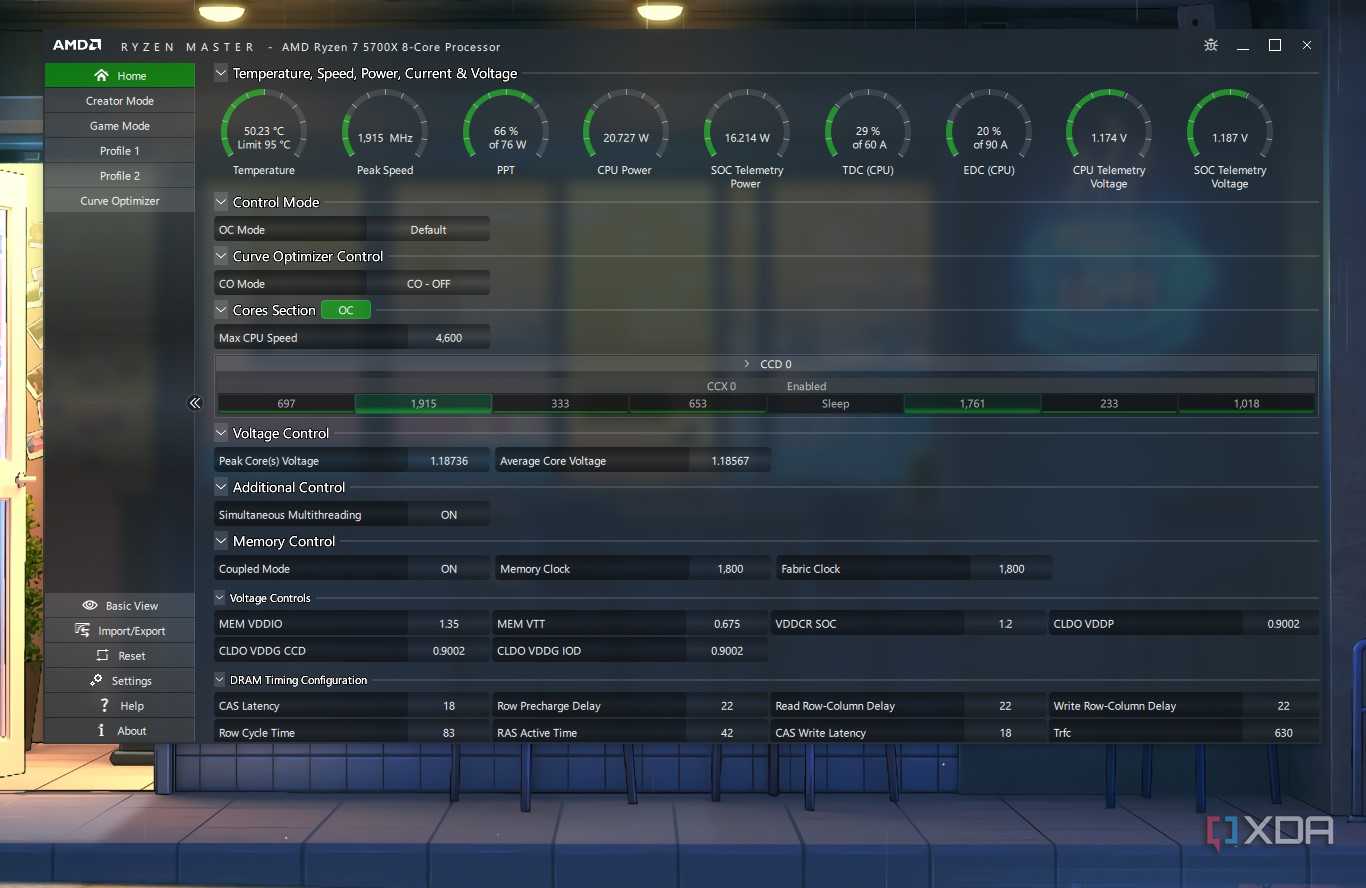The width and height of the screenshot is (1366, 888).
Task: Expand the CCD 0 group
Action: (x=746, y=364)
